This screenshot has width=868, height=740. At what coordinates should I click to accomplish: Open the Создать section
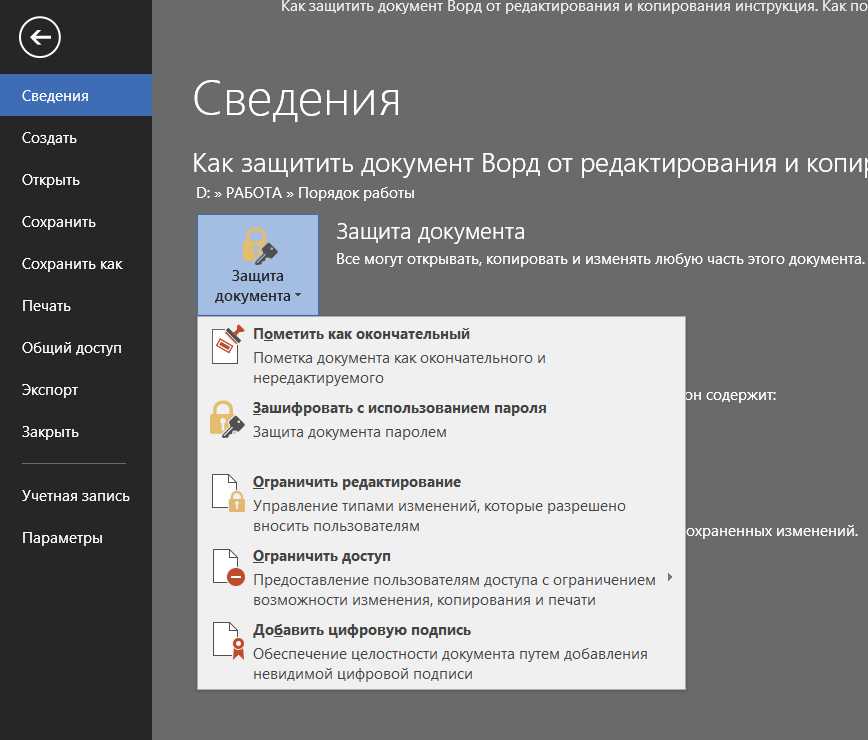pos(76,137)
